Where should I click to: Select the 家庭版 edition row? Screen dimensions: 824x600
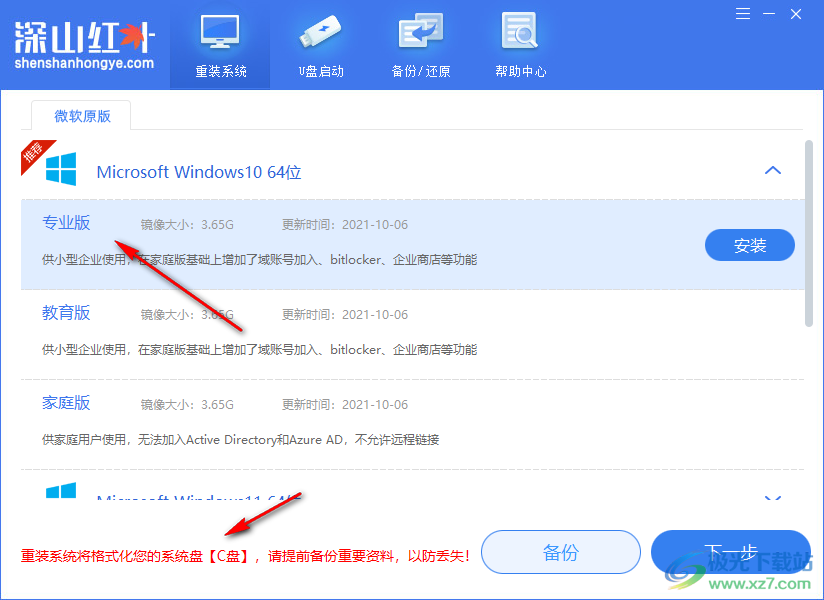pyautogui.click(x=66, y=402)
